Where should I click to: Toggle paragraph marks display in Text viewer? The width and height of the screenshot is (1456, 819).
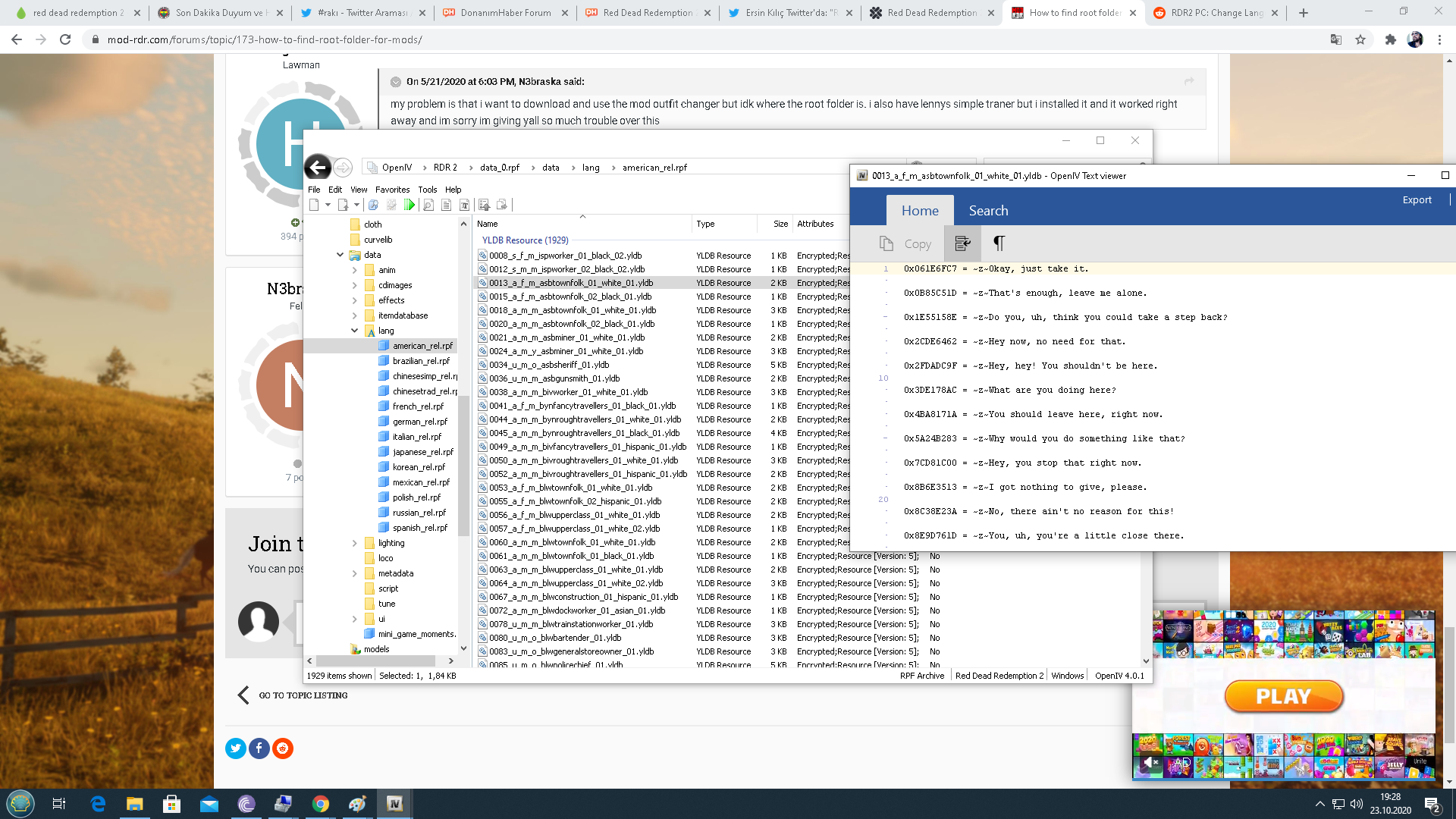click(x=999, y=243)
